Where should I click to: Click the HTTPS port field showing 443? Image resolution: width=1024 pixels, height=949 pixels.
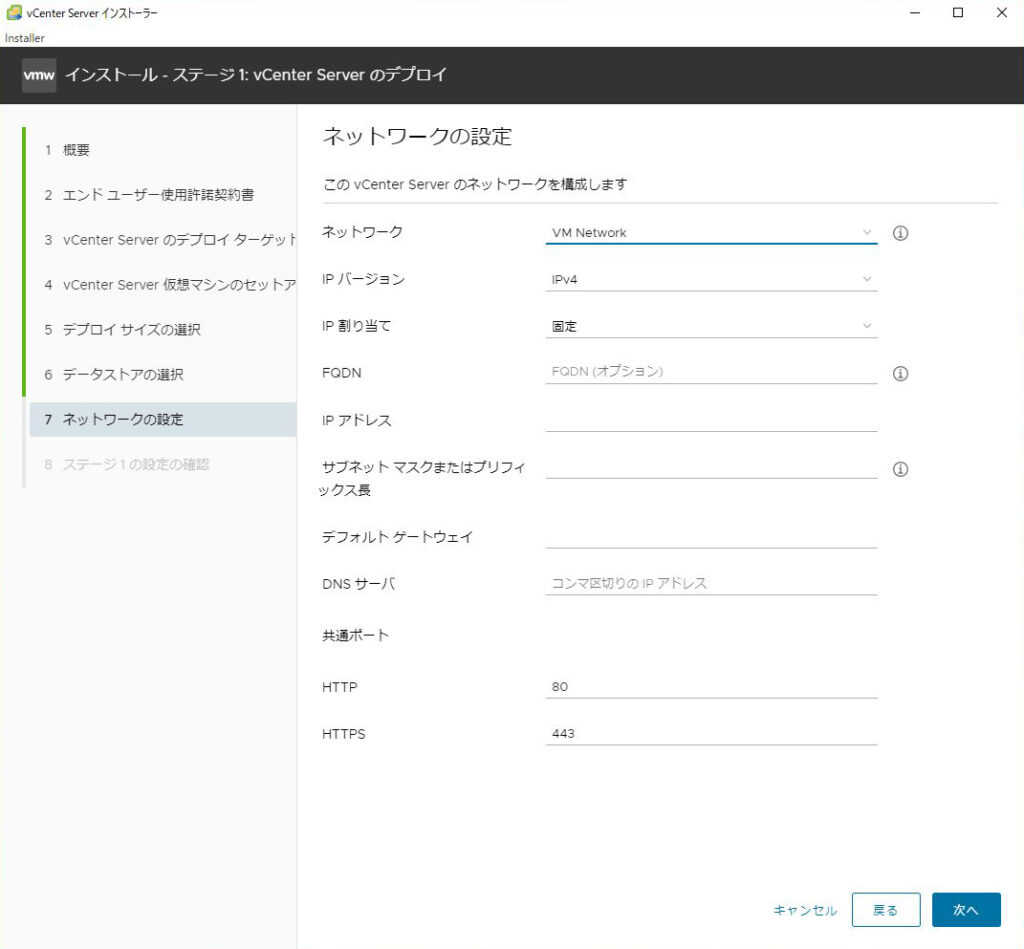(711, 733)
